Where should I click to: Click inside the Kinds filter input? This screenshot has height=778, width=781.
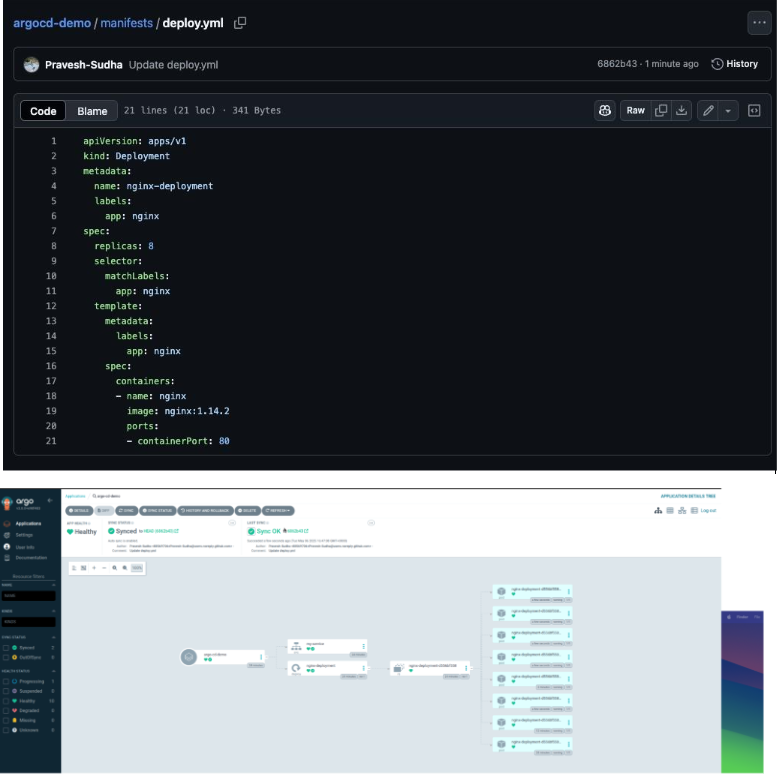pos(28,622)
